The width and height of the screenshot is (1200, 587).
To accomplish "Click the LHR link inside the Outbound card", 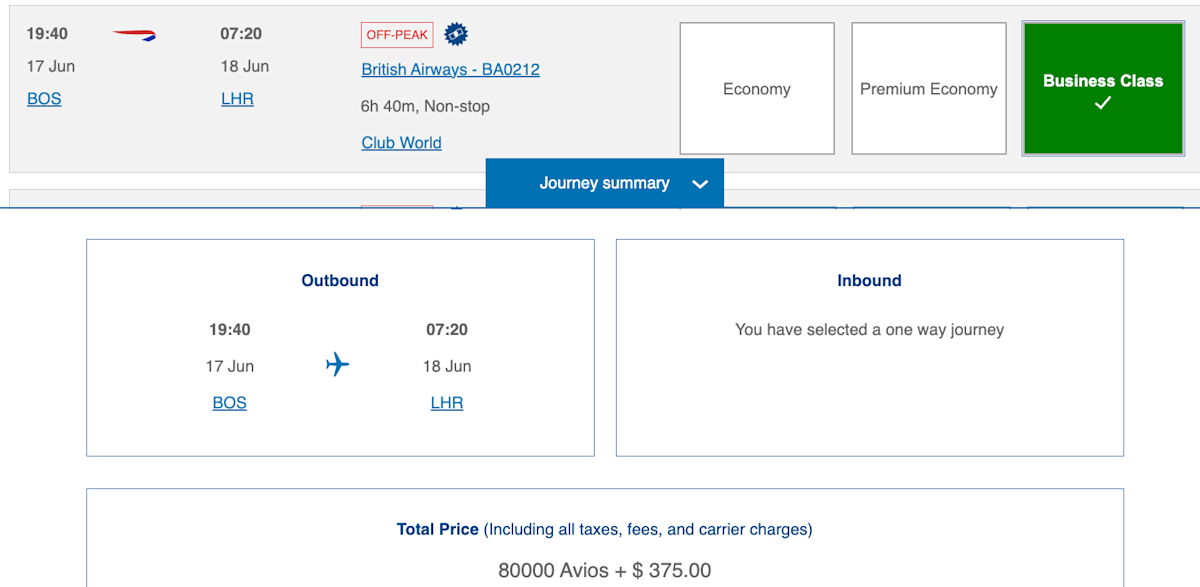I will (x=447, y=402).
